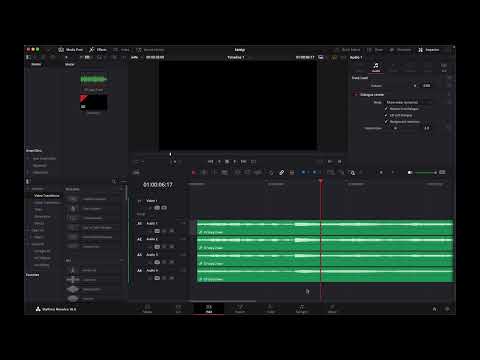Image resolution: width=480 pixels, height=360 pixels.
Task: Select the red Selection Mode arrow tool
Action: coord(194,172)
